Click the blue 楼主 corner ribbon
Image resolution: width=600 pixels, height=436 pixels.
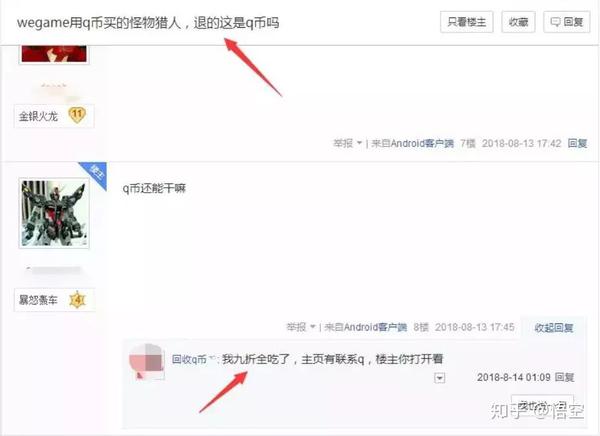[94, 174]
